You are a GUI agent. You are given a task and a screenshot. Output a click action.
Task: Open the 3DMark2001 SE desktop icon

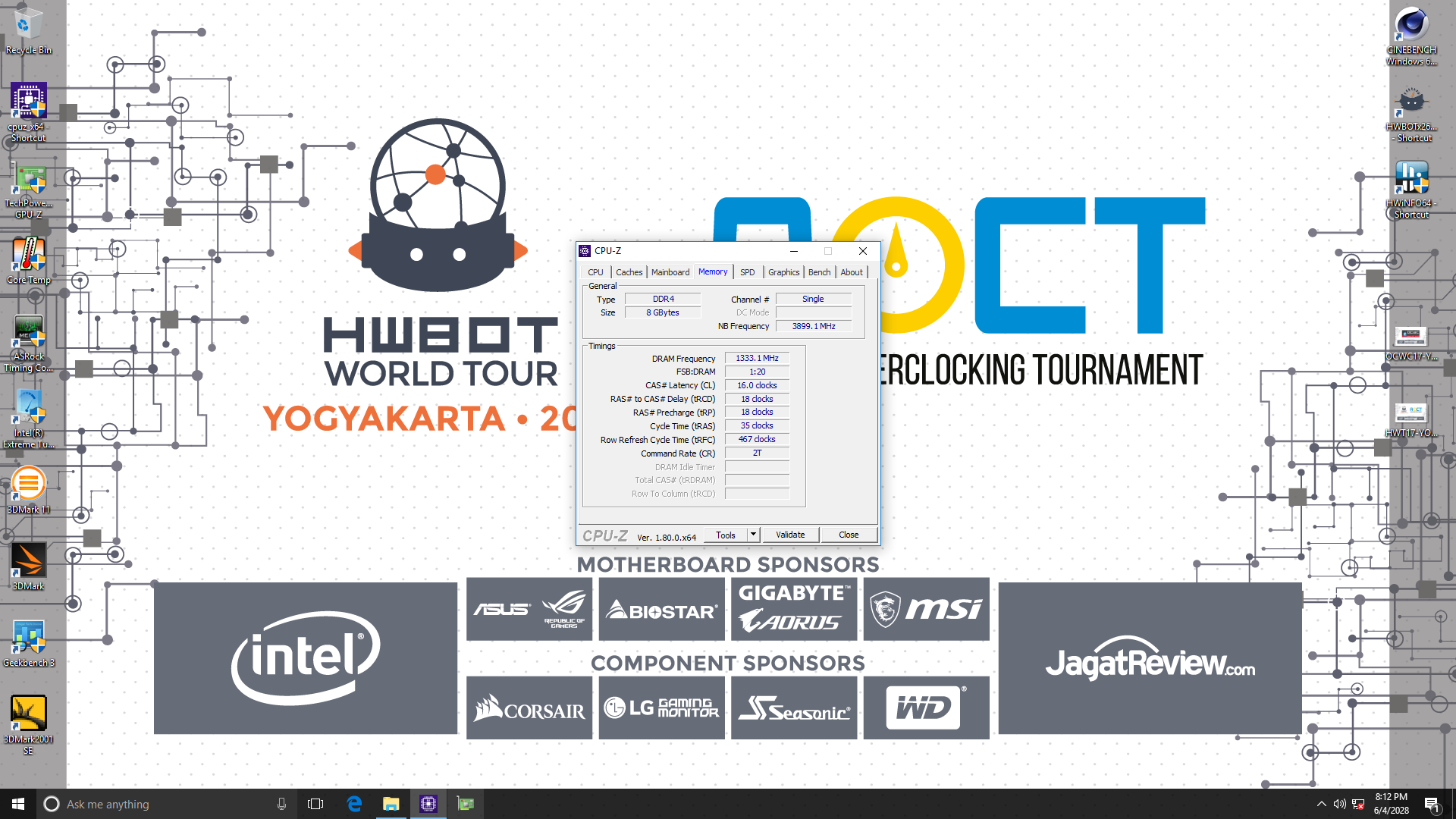[28, 724]
